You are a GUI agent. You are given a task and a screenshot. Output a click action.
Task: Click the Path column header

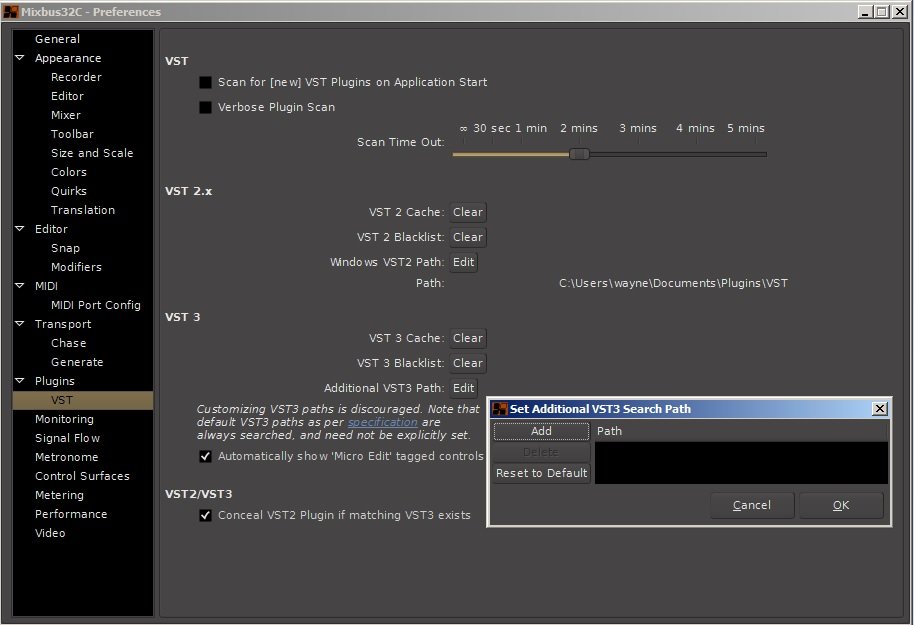(741, 431)
